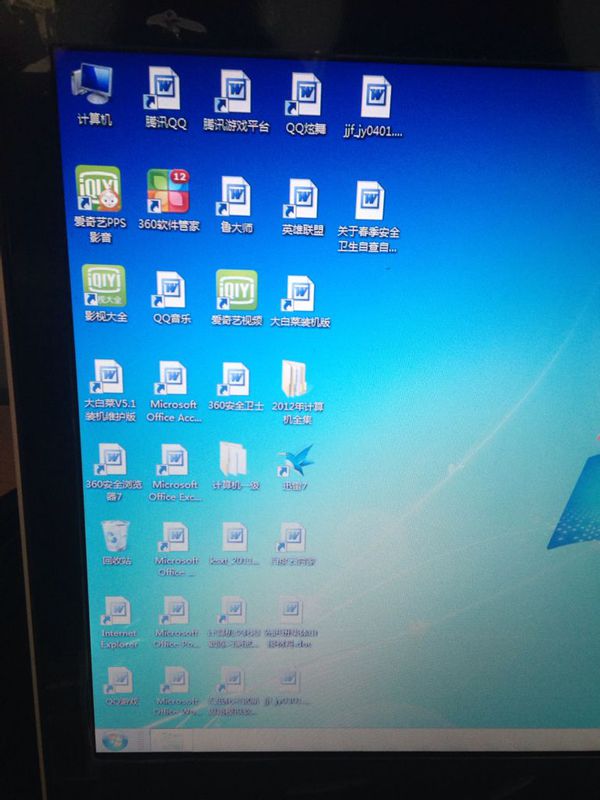Screen dimensions: 600x800
Task: Open the Microsoft Office Access shortcut
Action: tap(173, 392)
